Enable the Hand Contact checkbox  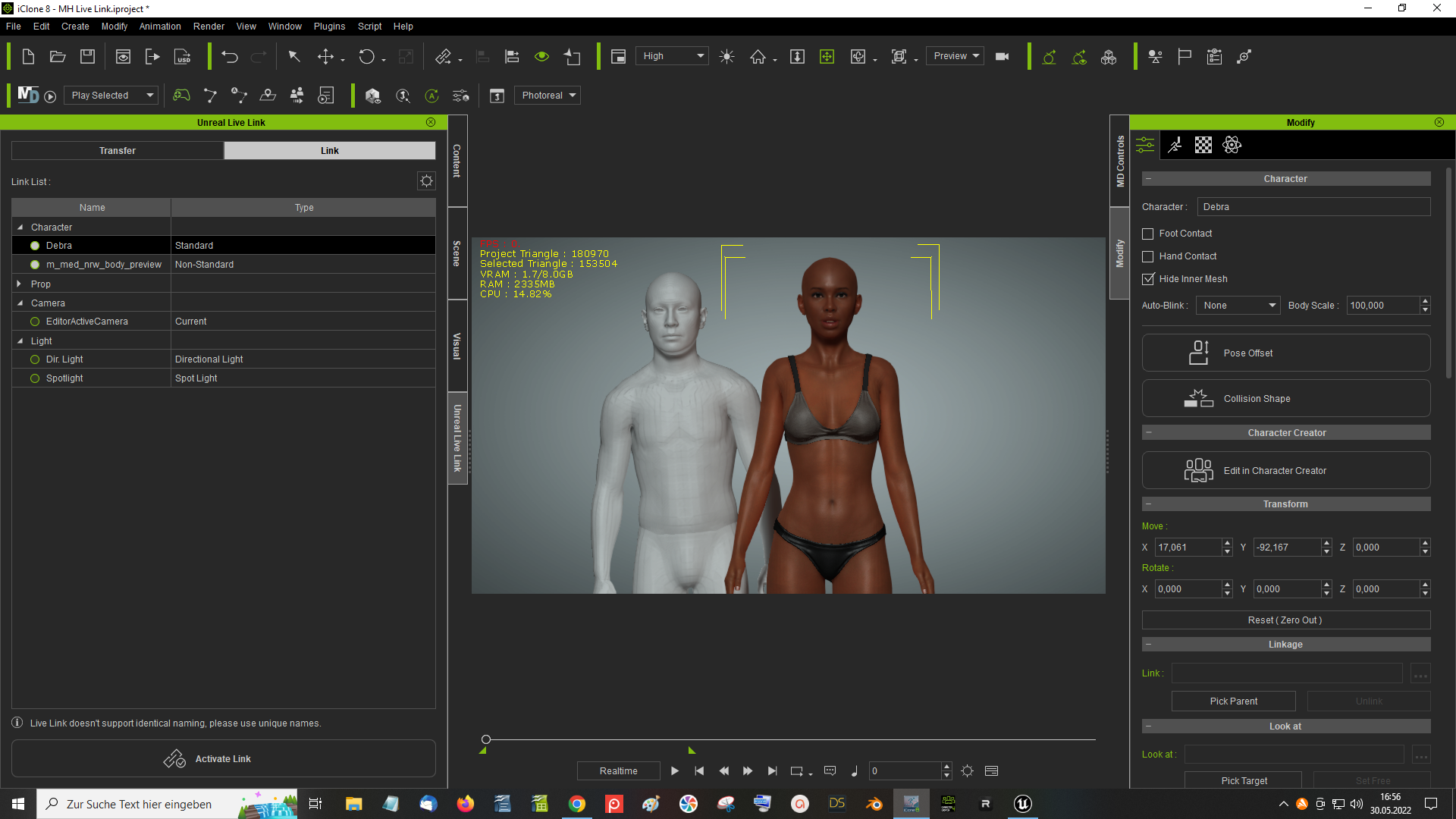tap(1148, 256)
